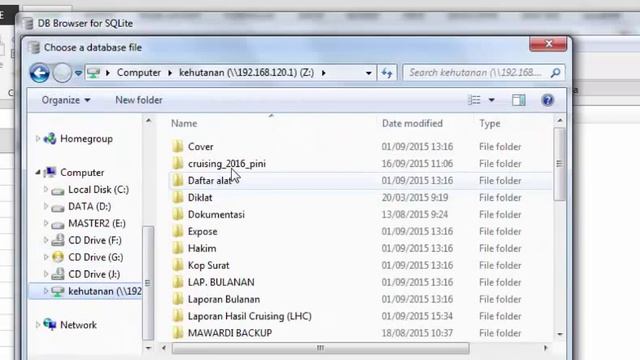This screenshot has height=360, width=640.
Task: Click the Hakim folder icon
Action: 178,248
